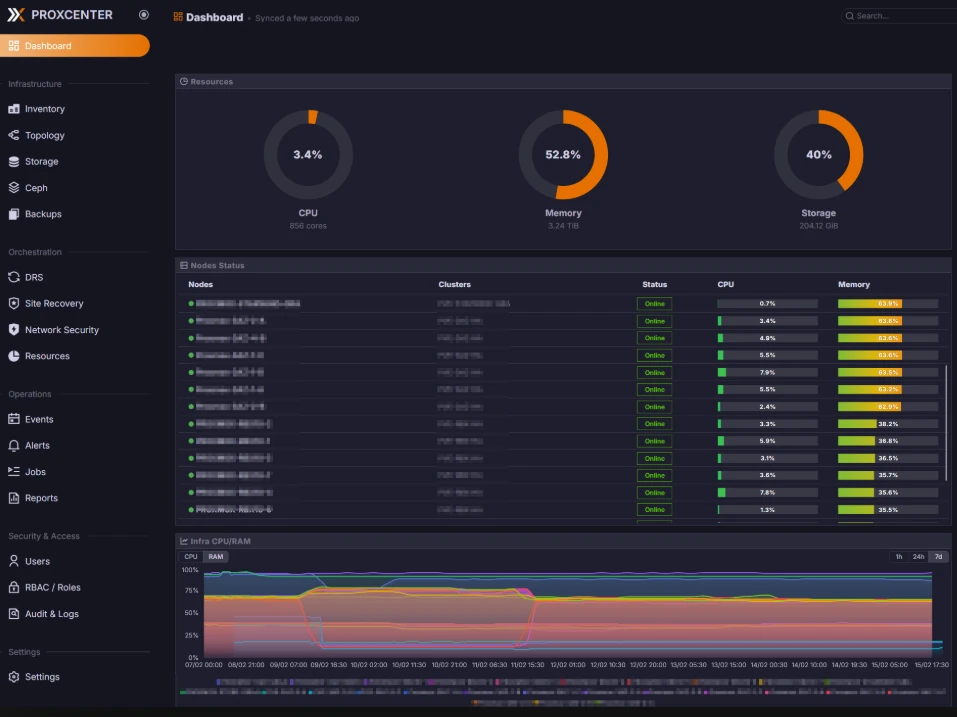Toggle the sidebar pin next to ProxCenter logo
The image size is (957, 717).
tap(144, 15)
